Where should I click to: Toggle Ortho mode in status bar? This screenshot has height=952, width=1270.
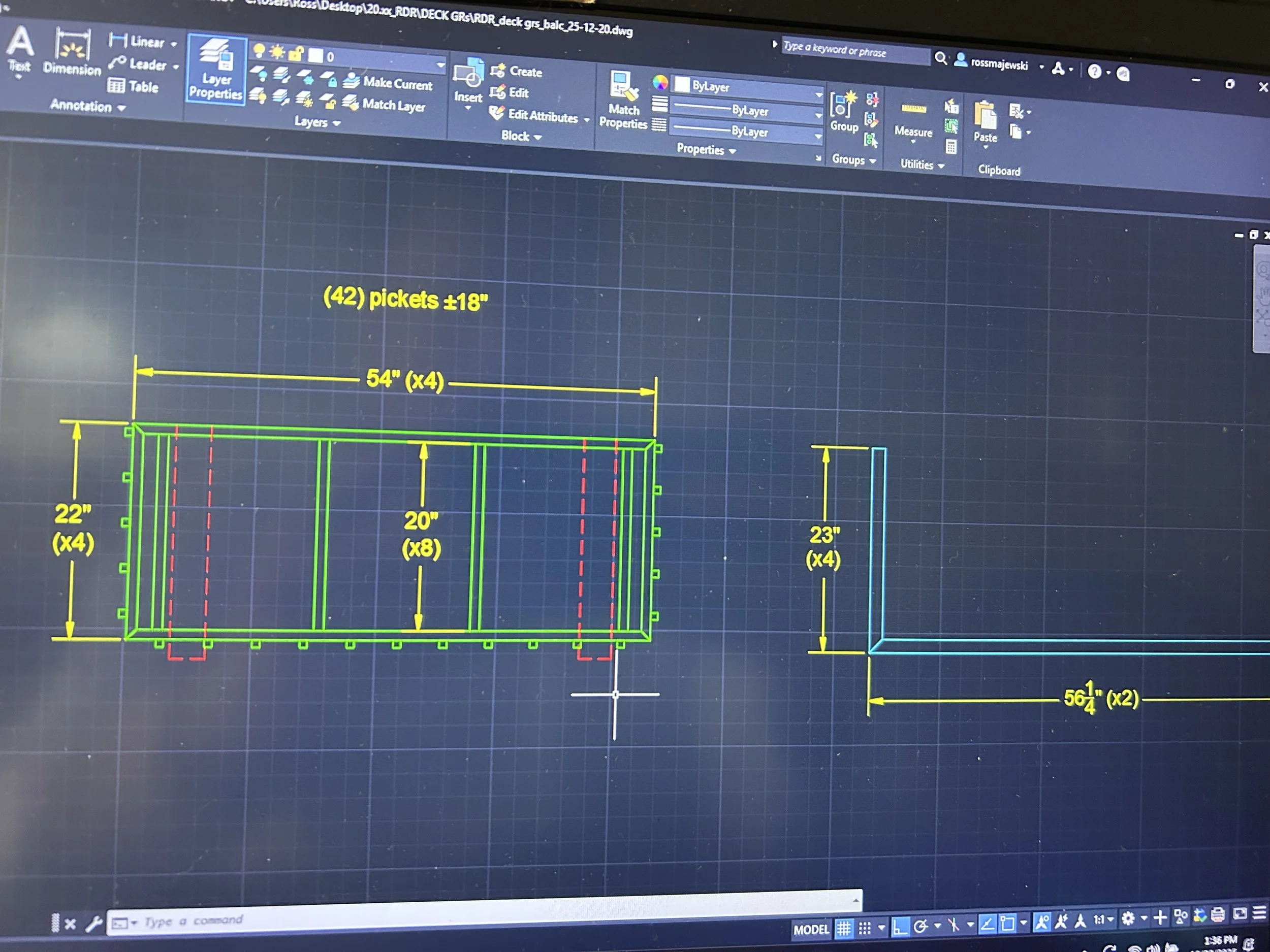coord(900,926)
